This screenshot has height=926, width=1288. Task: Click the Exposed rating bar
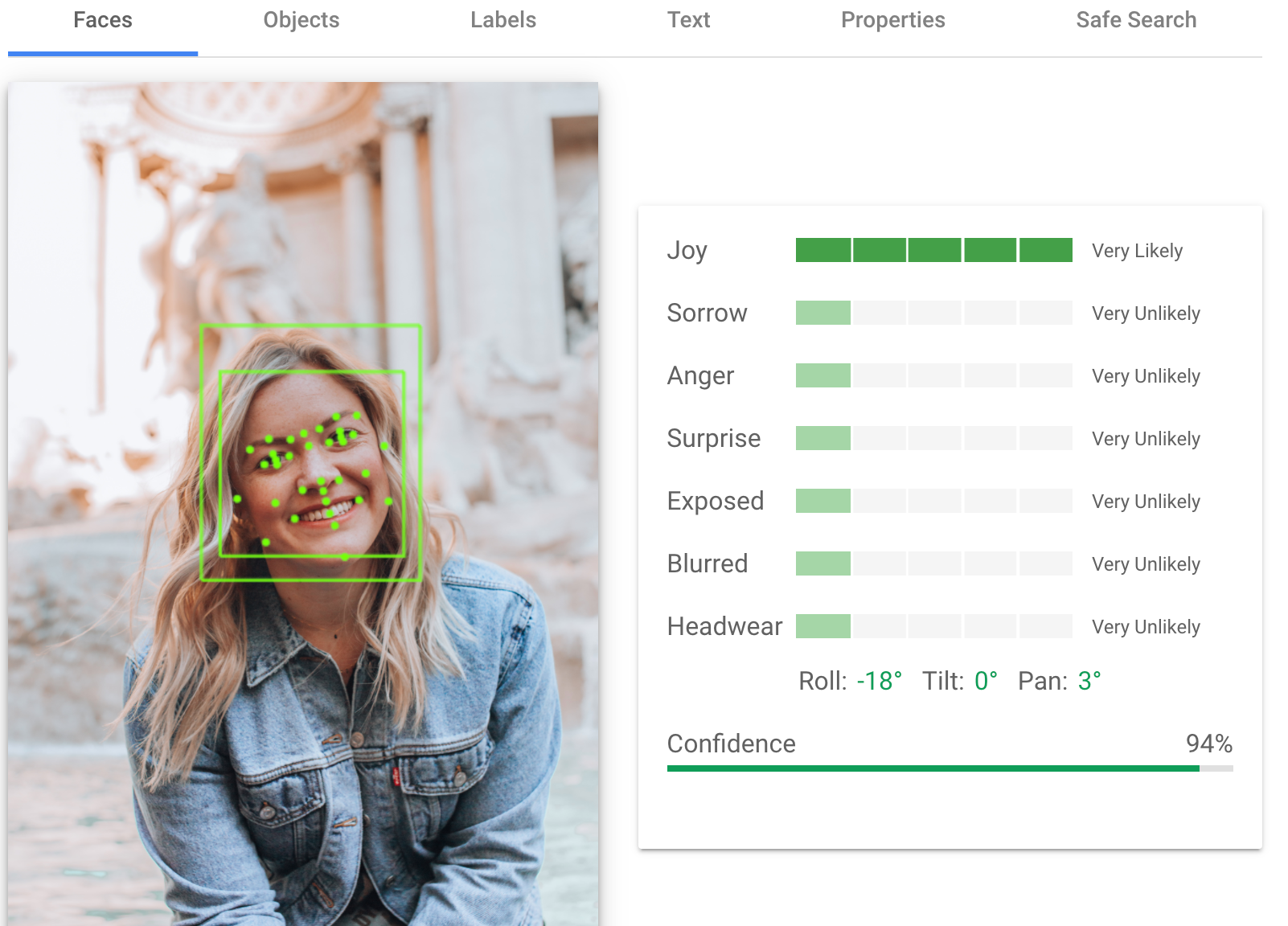click(x=933, y=501)
